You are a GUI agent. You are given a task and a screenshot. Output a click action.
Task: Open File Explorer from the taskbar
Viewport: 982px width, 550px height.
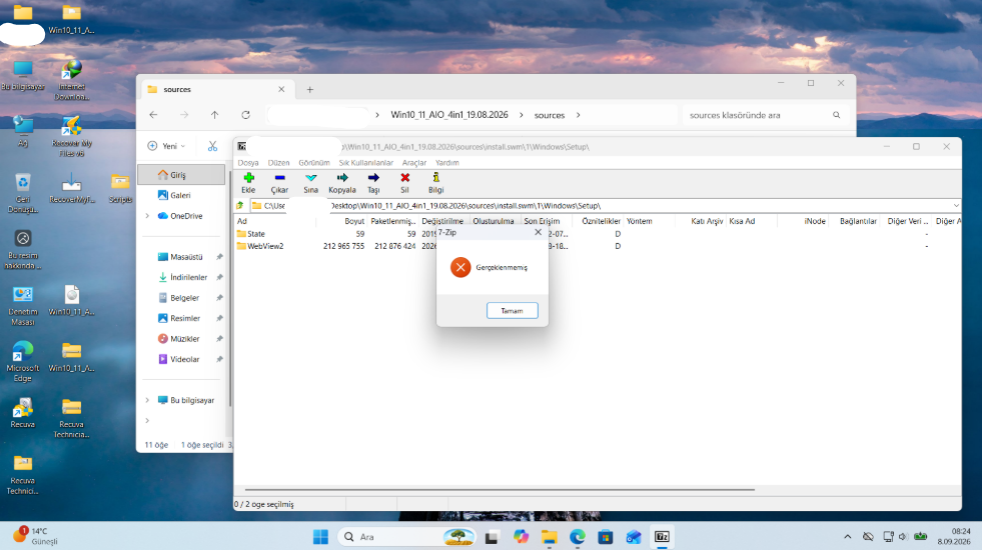[549, 537]
